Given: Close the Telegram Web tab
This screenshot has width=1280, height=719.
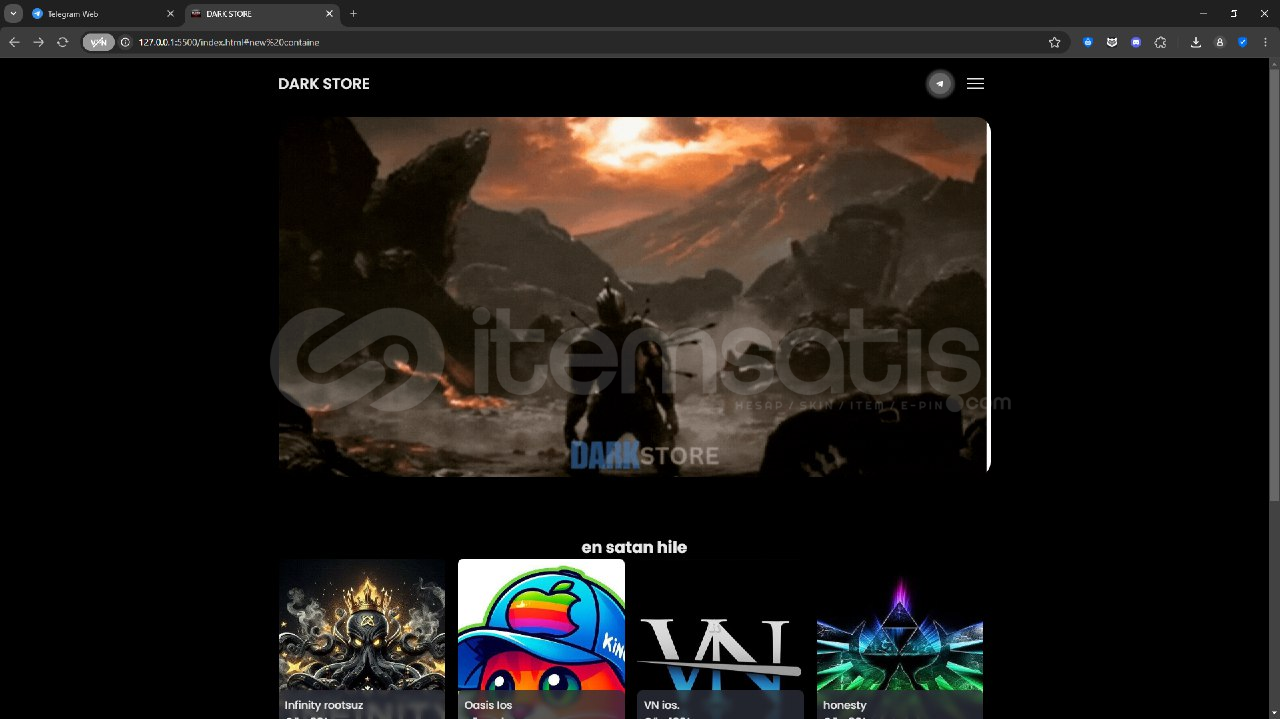Looking at the screenshot, I should tap(170, 14).
